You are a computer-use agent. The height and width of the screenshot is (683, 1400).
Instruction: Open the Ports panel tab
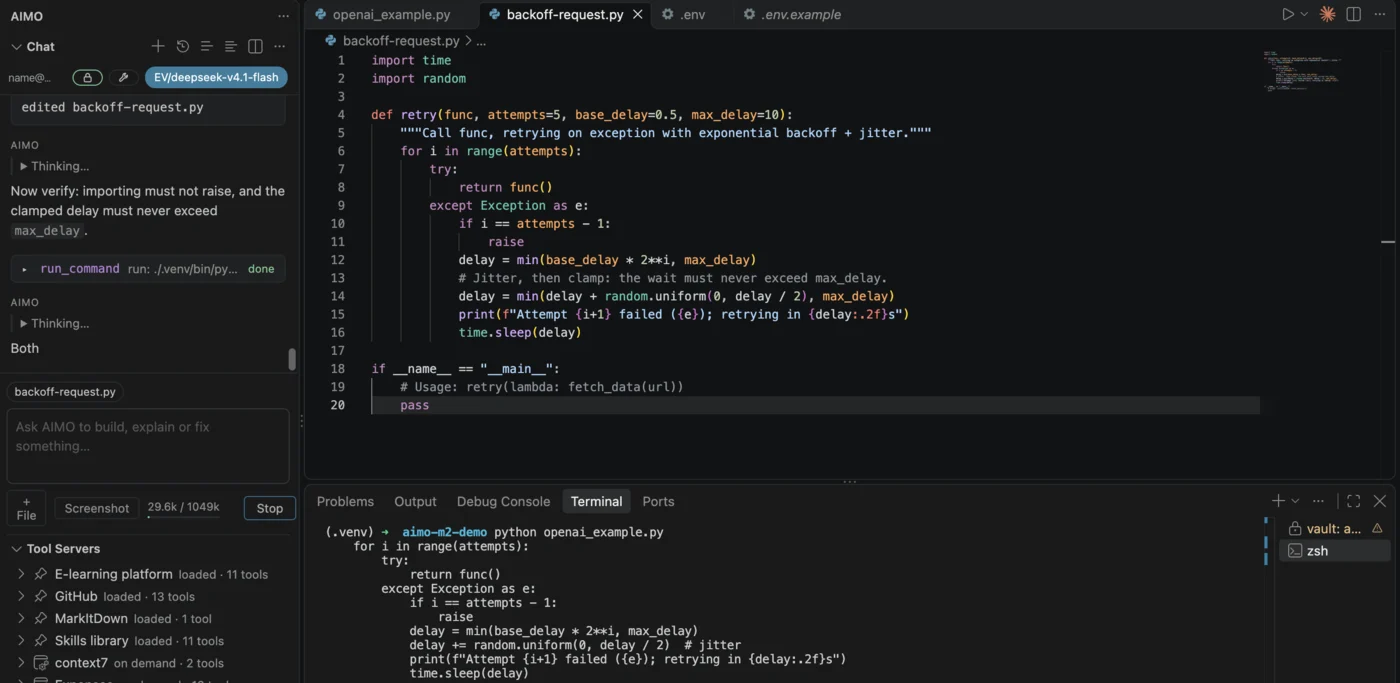[x=658, y=501]
